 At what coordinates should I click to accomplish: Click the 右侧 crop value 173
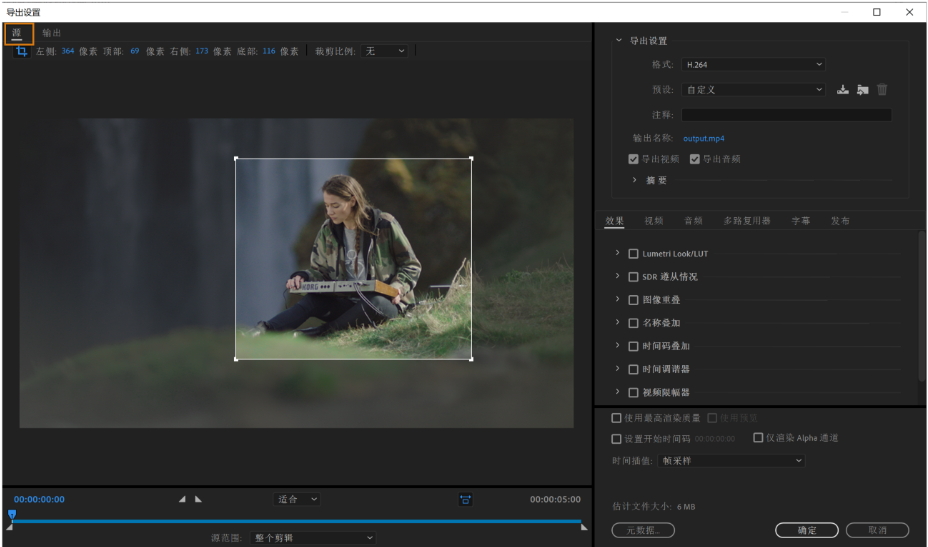[202, 52]
